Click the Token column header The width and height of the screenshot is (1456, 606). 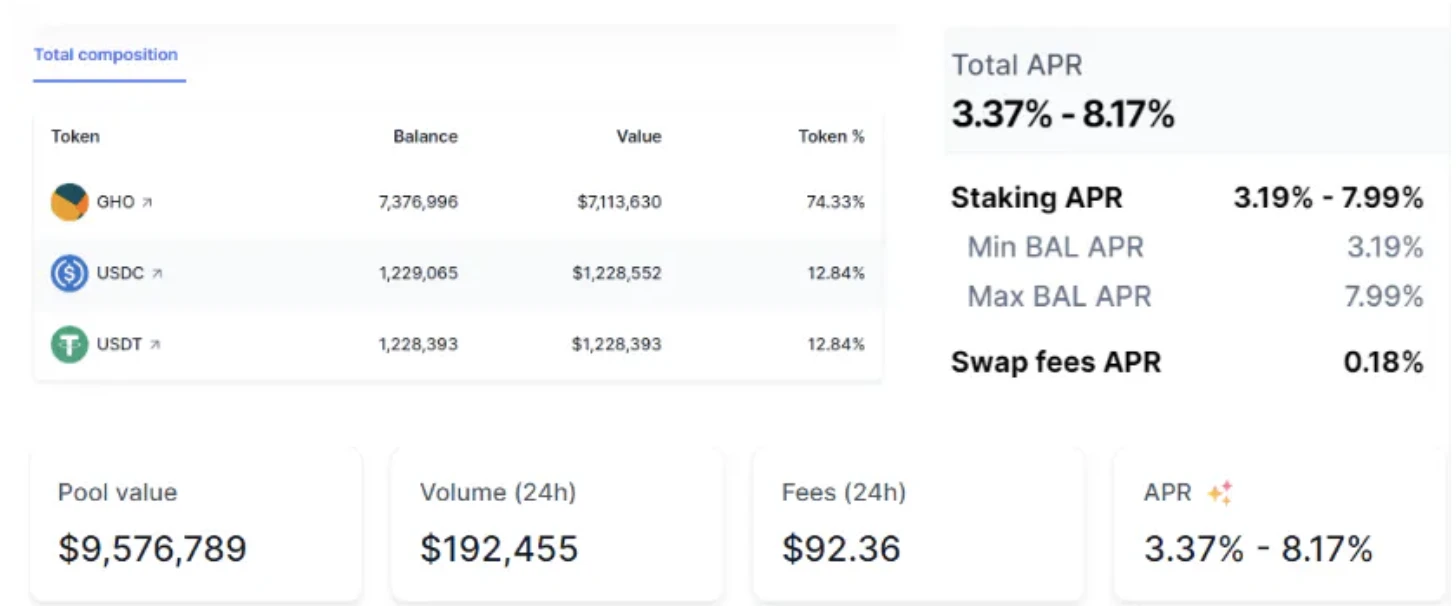tap(75, 136)
